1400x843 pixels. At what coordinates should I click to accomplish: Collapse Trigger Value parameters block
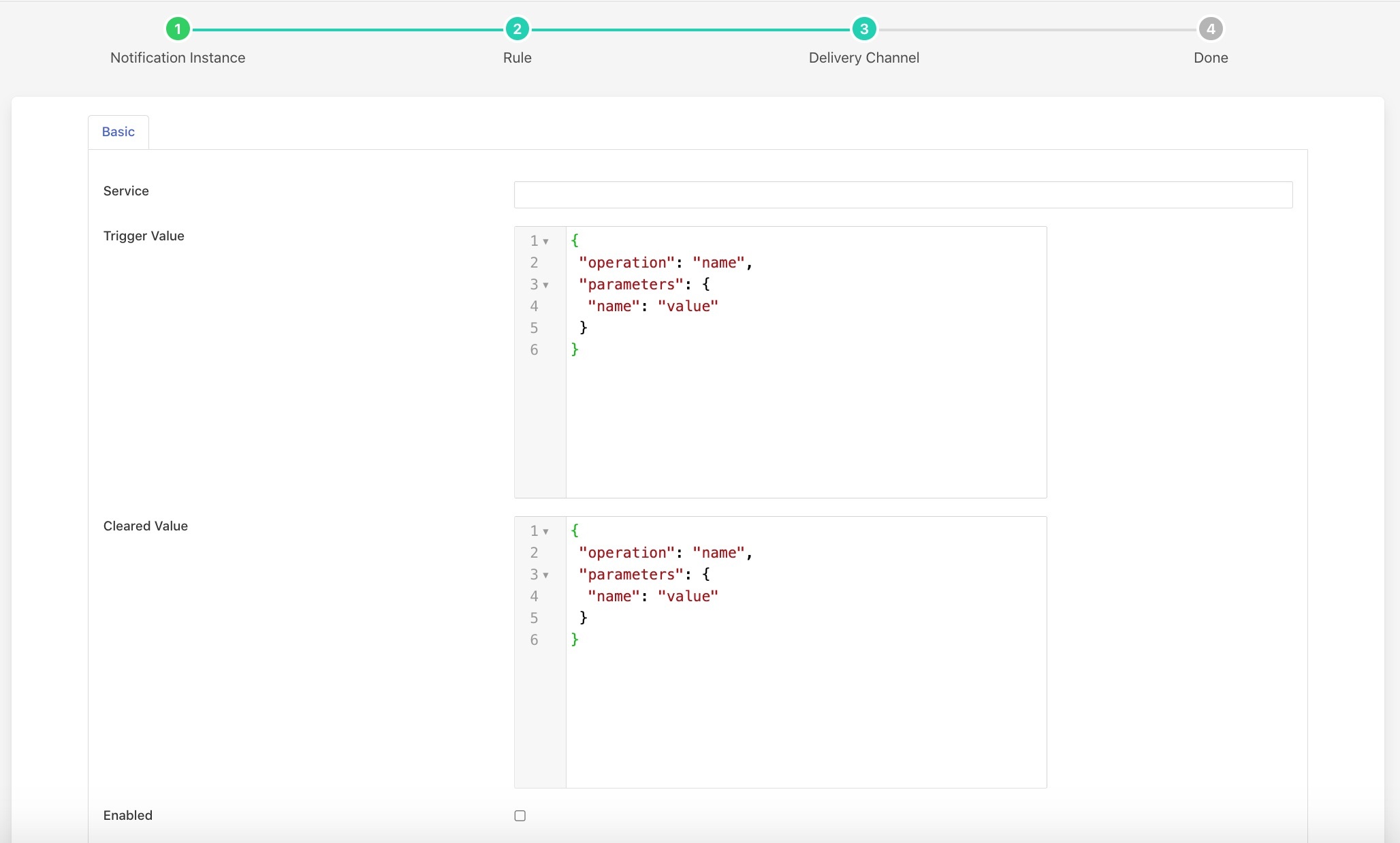pos(548,284)
